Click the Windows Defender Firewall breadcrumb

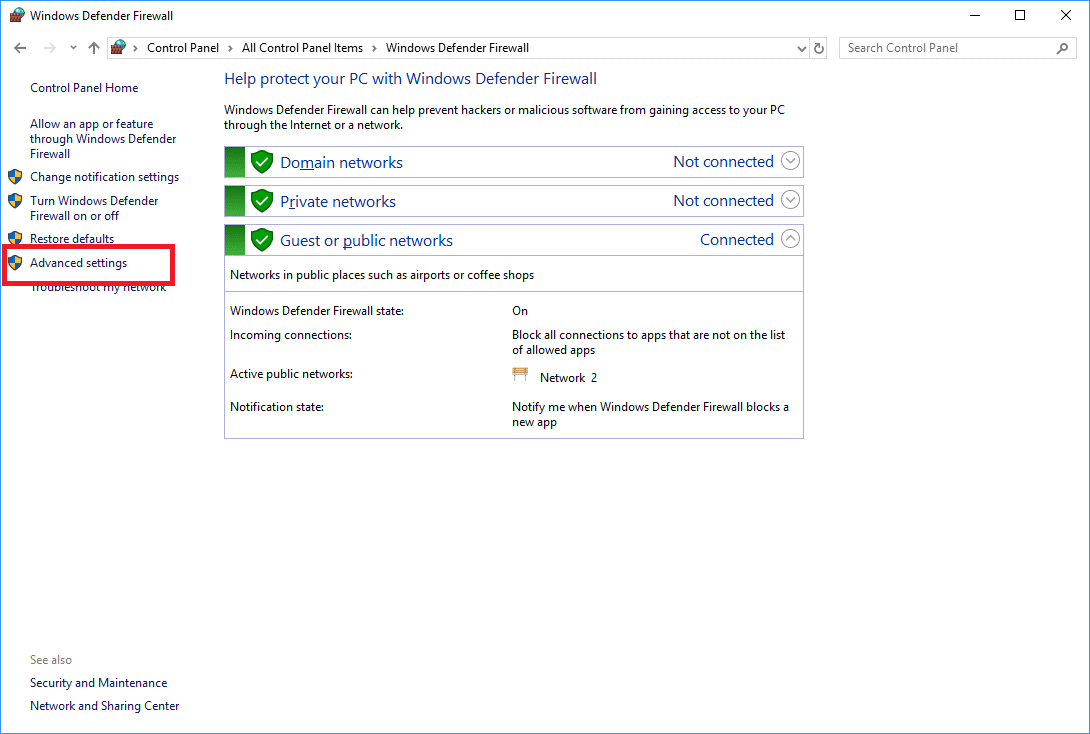point(457,48)
